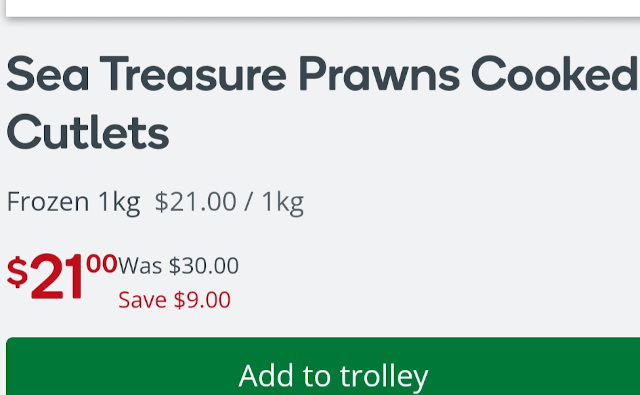
Task: Click the $21.00 / 1kg unit price
Action: coord(229,202)
